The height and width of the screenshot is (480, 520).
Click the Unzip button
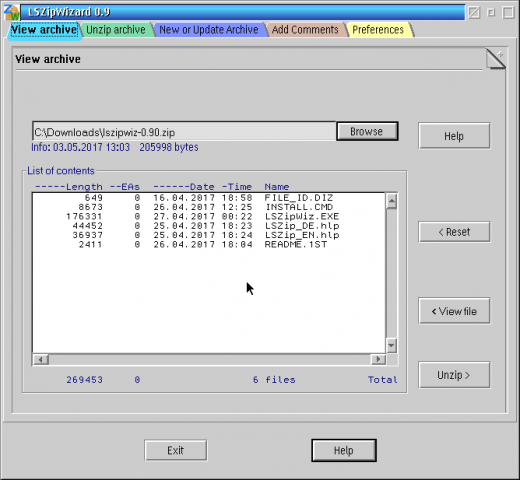click(454, 375)
